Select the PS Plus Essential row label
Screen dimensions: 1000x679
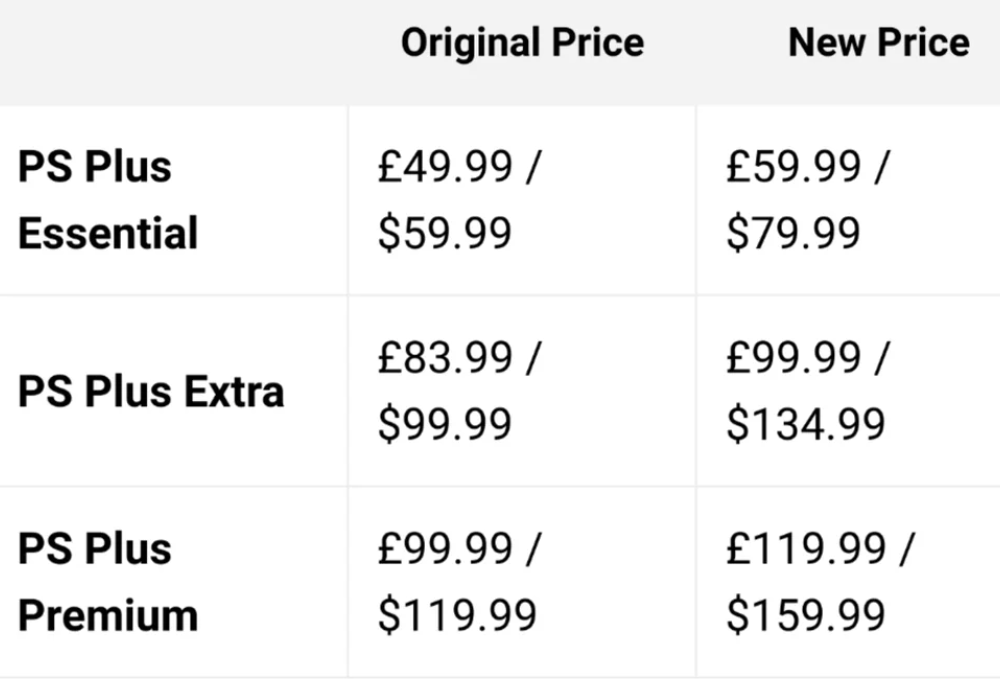(108, 200)
